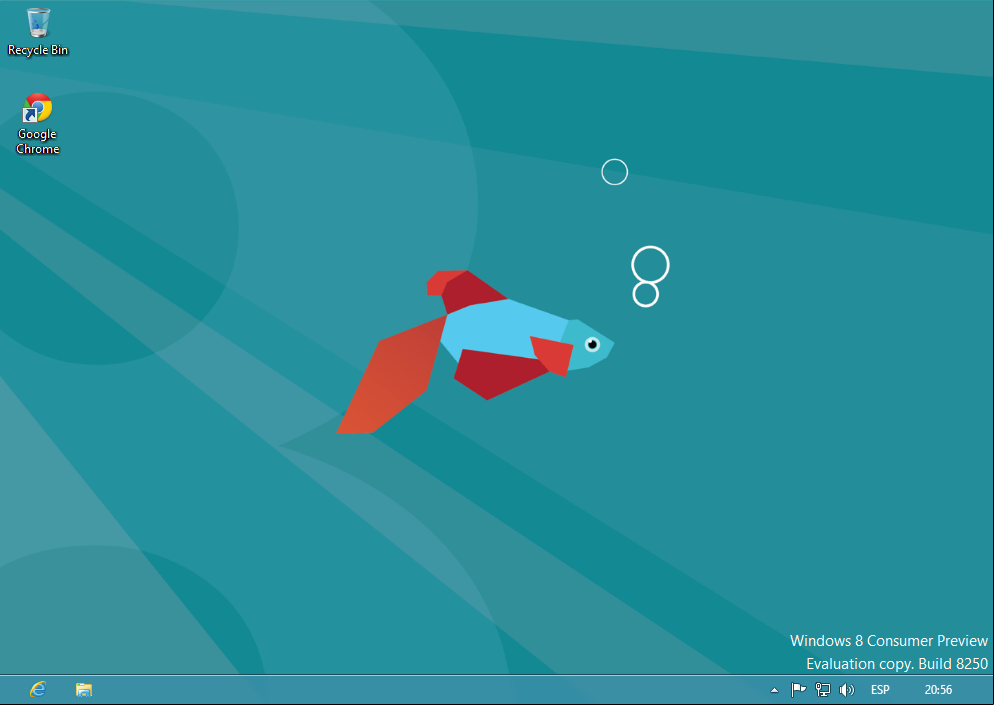Click the 20:56 taskbar clock
The image size is (994, 705).
[x=938, y=689]
